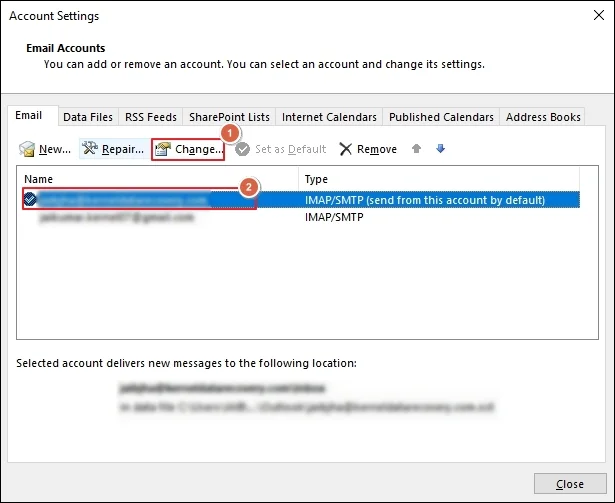This screenshot has height=503, width=615.
Task: Click the Change... button label
Action: tap(199, 149)
